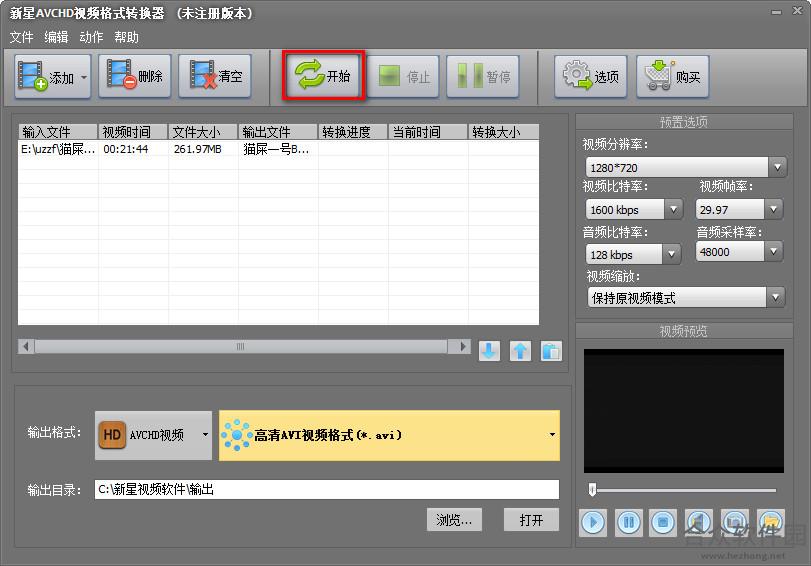Click the 261.97MB file size cell
The width and height of the screenshot is (811, 566).
(x=198, y=149)
